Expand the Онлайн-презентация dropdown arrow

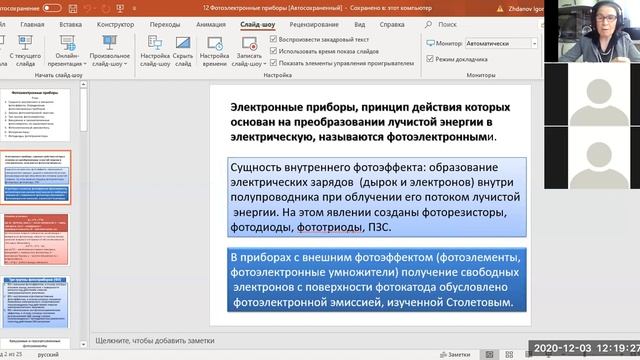(x=84, y=64)
